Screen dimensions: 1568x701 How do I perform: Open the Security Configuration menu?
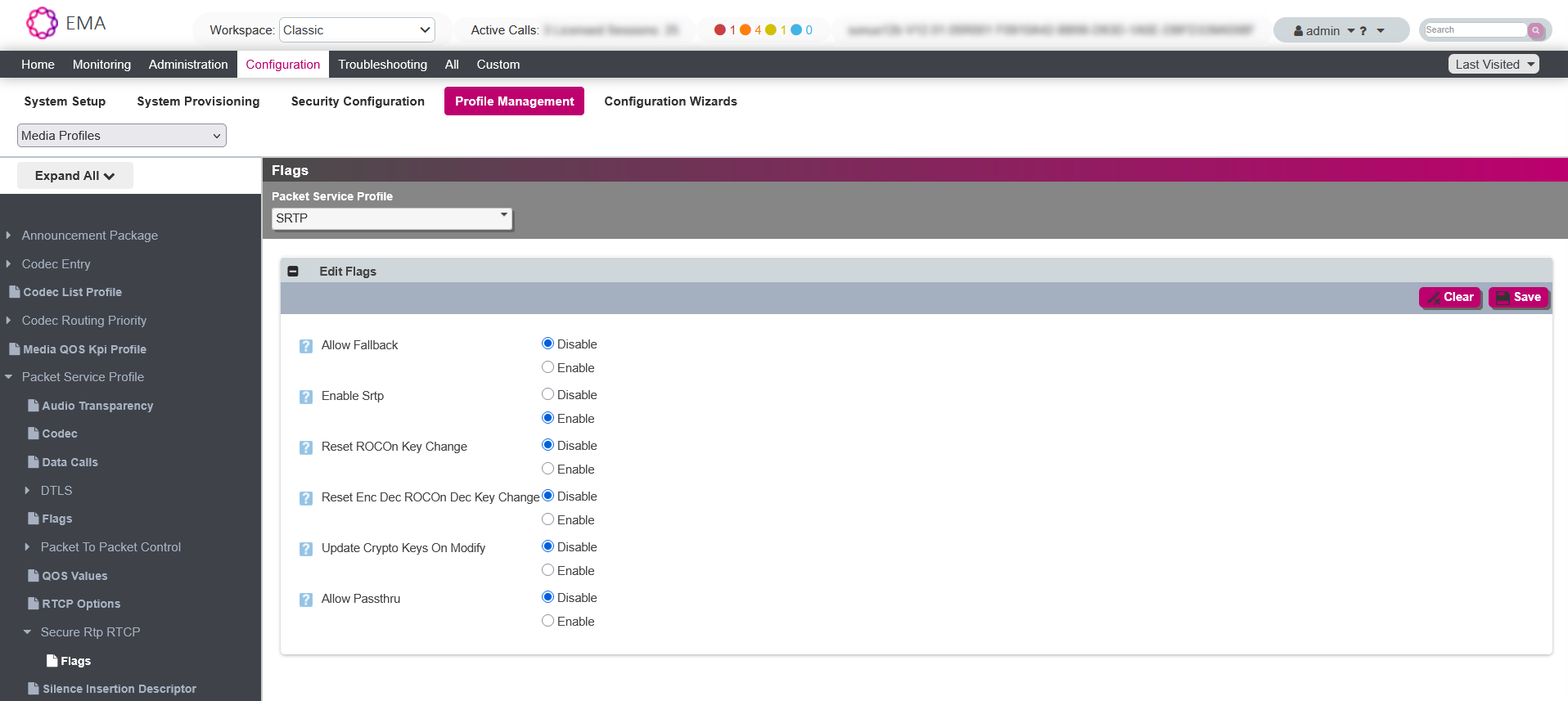[358, 101]
